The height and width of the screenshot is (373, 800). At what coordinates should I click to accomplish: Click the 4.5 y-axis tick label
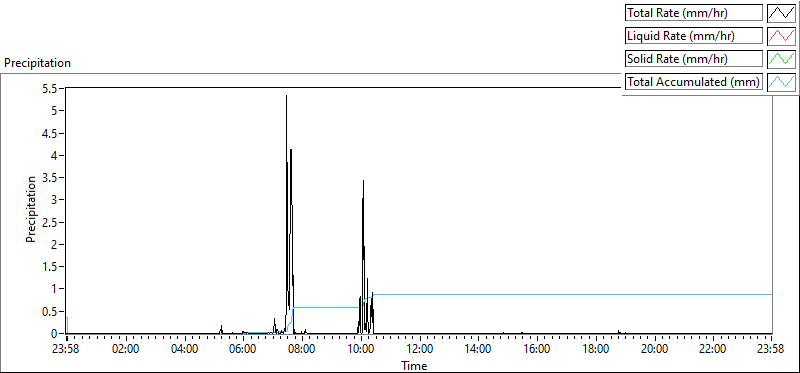(x=49, y=133)
